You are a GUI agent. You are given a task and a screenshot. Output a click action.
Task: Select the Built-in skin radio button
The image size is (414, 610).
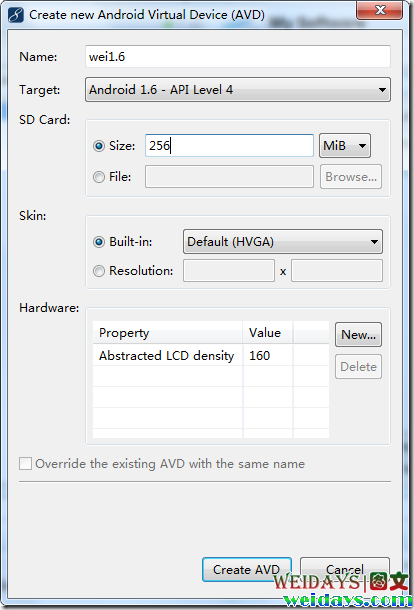(x=99, y=242)
